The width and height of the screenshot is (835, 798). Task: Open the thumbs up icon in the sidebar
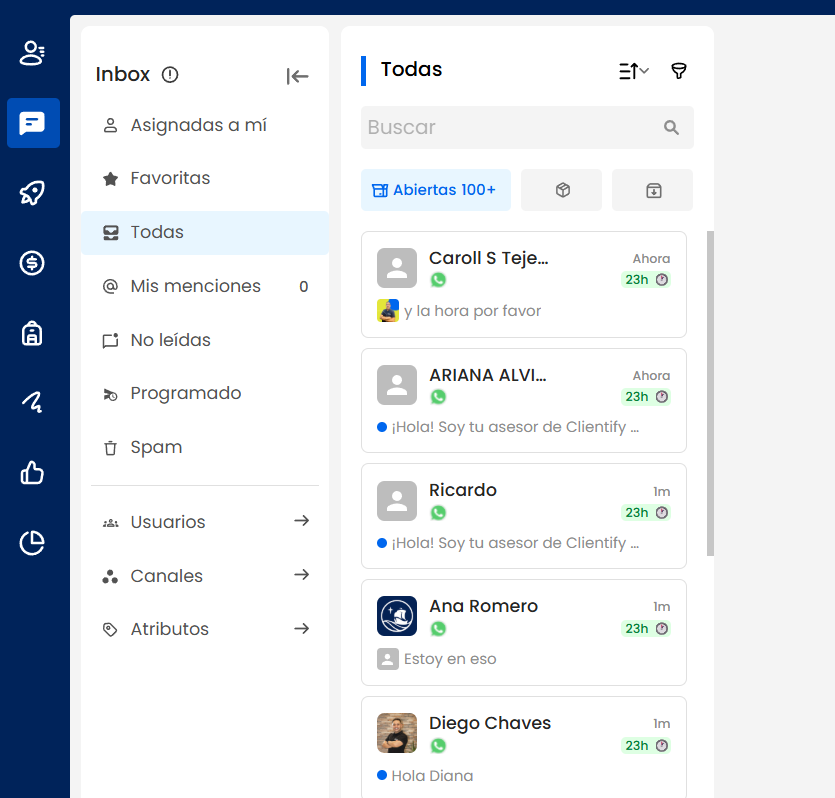[x=32, y=473]
